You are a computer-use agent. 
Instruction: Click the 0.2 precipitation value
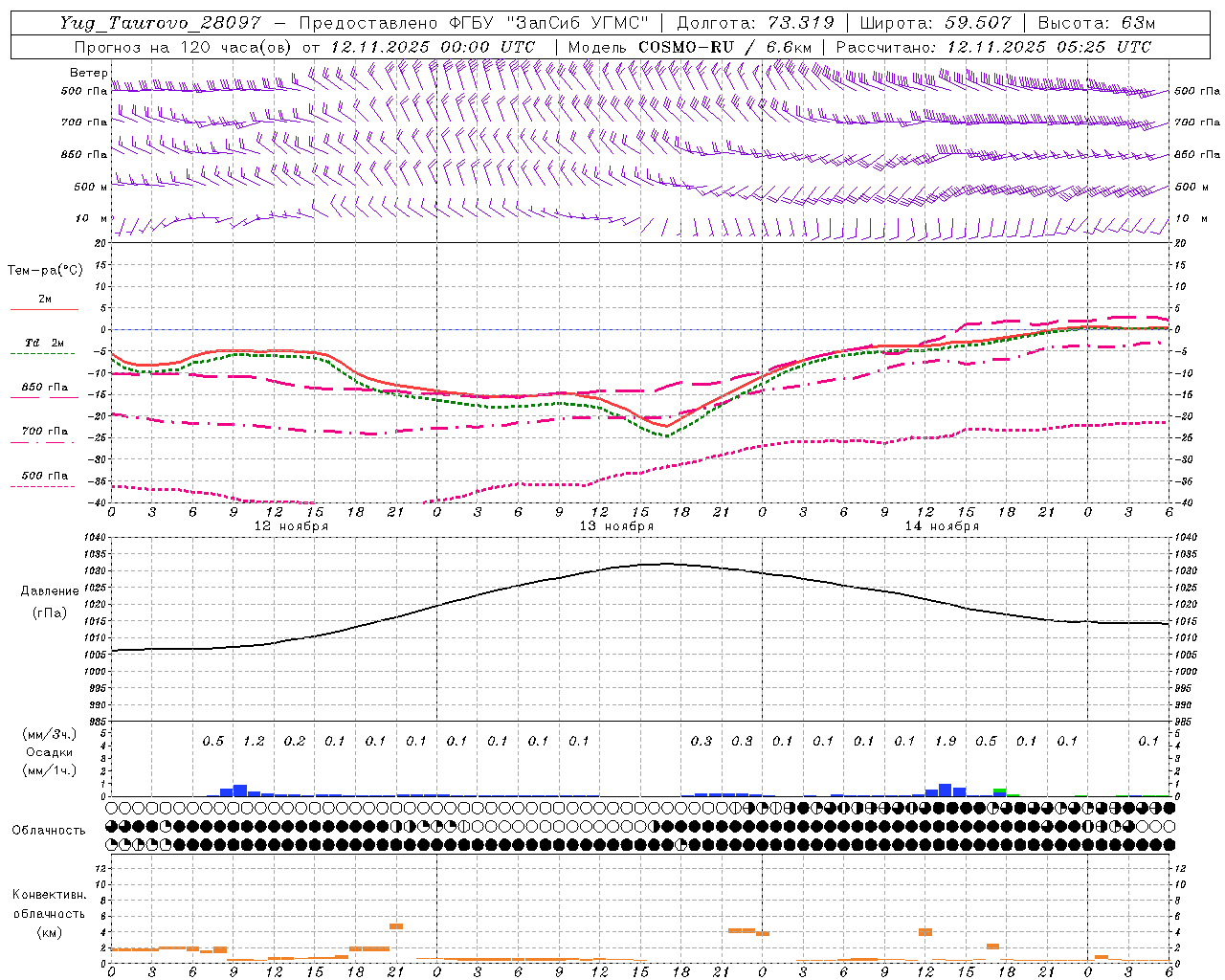(295, 741)
